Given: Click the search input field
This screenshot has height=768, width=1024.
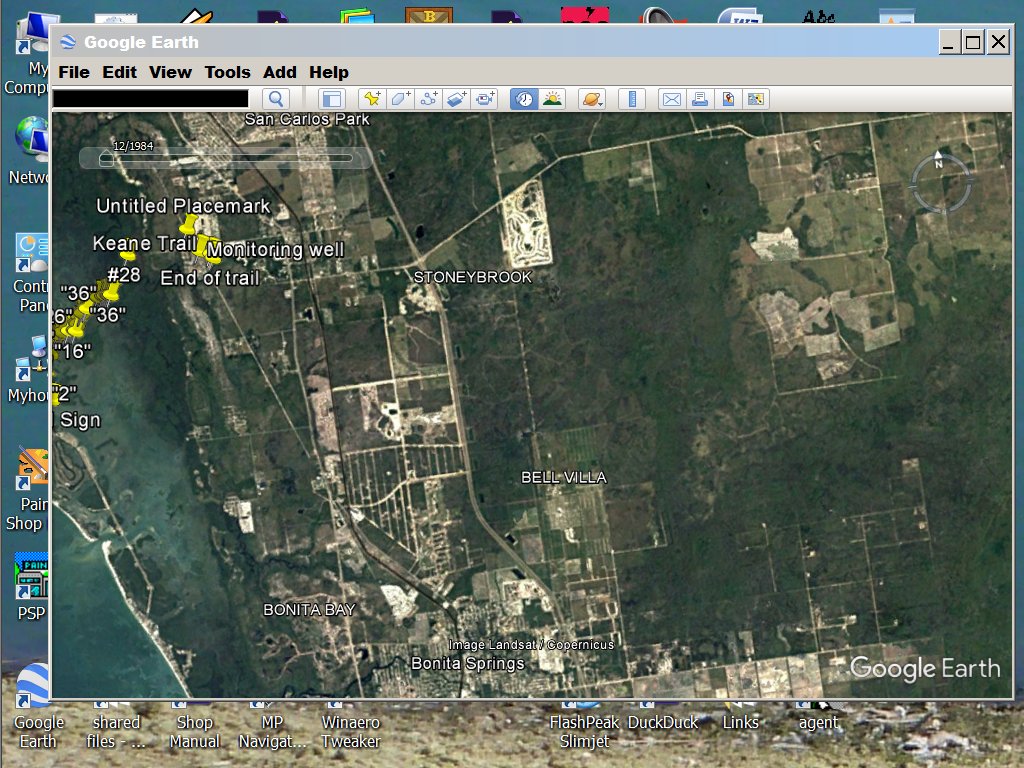Looking at the screenshot, I should pyautogui.click(x=150, y=98).
